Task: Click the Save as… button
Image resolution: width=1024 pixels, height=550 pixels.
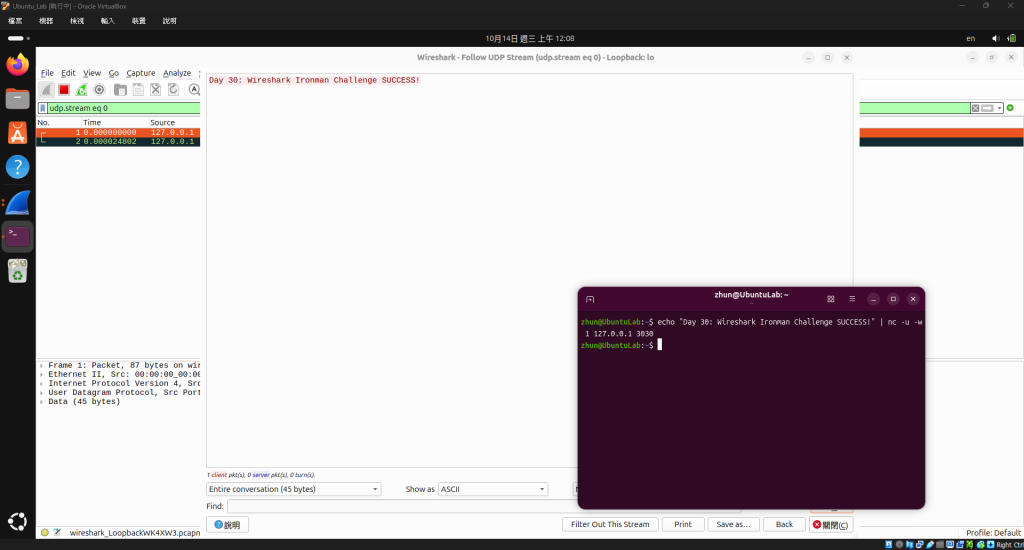Action: tap(733, 525)
